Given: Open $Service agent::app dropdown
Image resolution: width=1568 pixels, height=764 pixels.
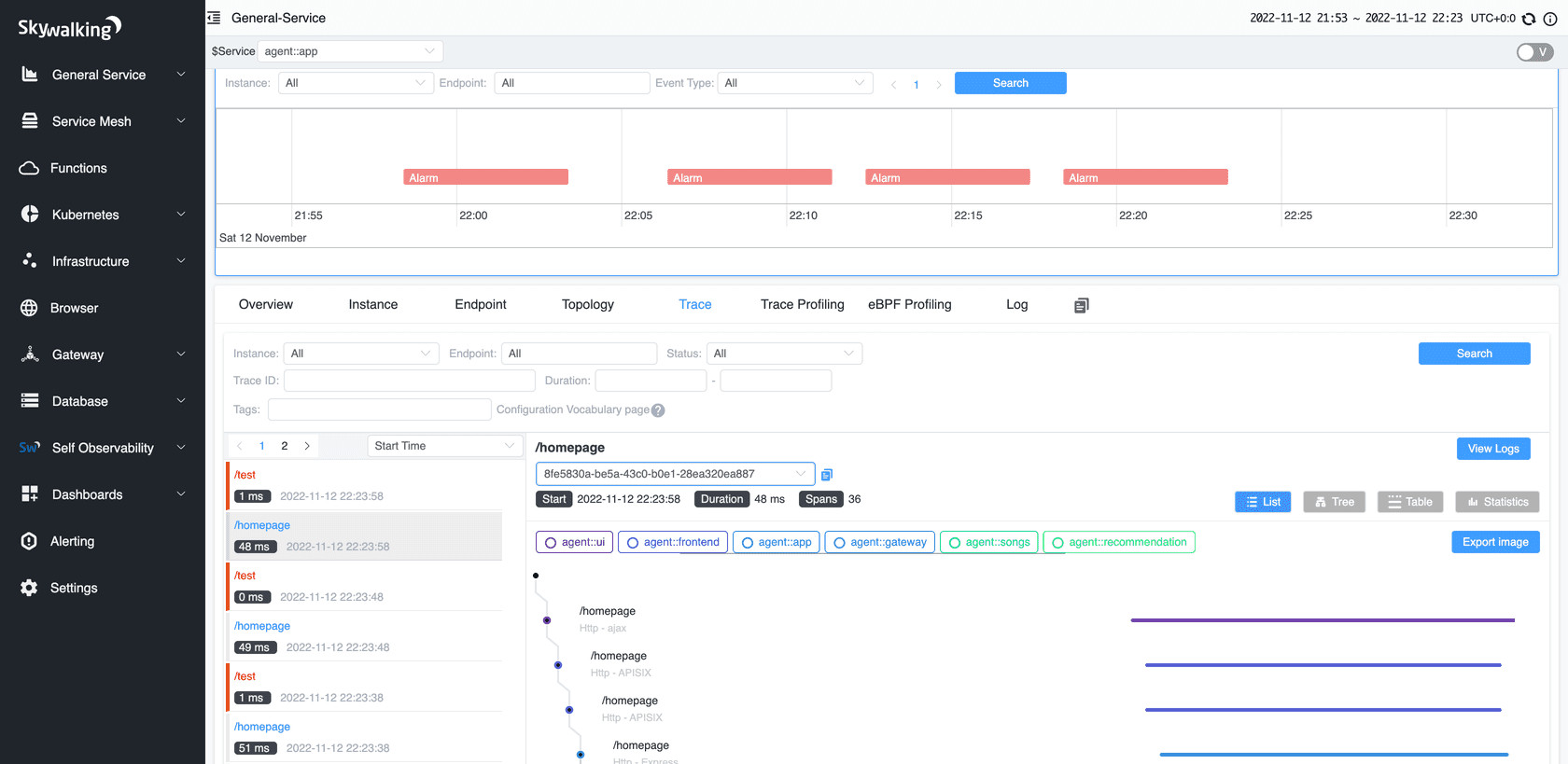Looking at the screenshot, I should click(x=350, y=51).
